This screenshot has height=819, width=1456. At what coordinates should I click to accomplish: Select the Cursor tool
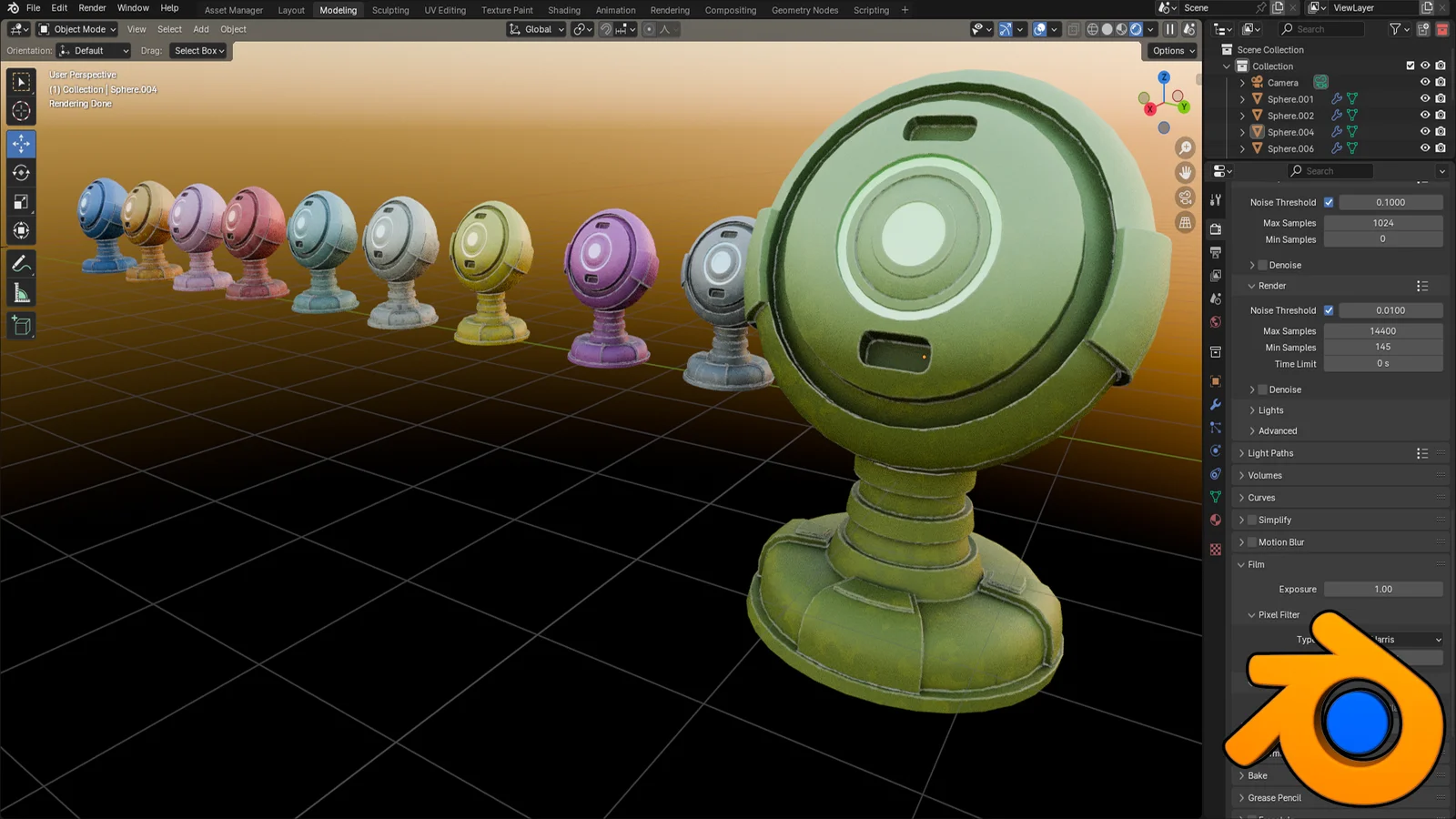[x=22, y=111]
